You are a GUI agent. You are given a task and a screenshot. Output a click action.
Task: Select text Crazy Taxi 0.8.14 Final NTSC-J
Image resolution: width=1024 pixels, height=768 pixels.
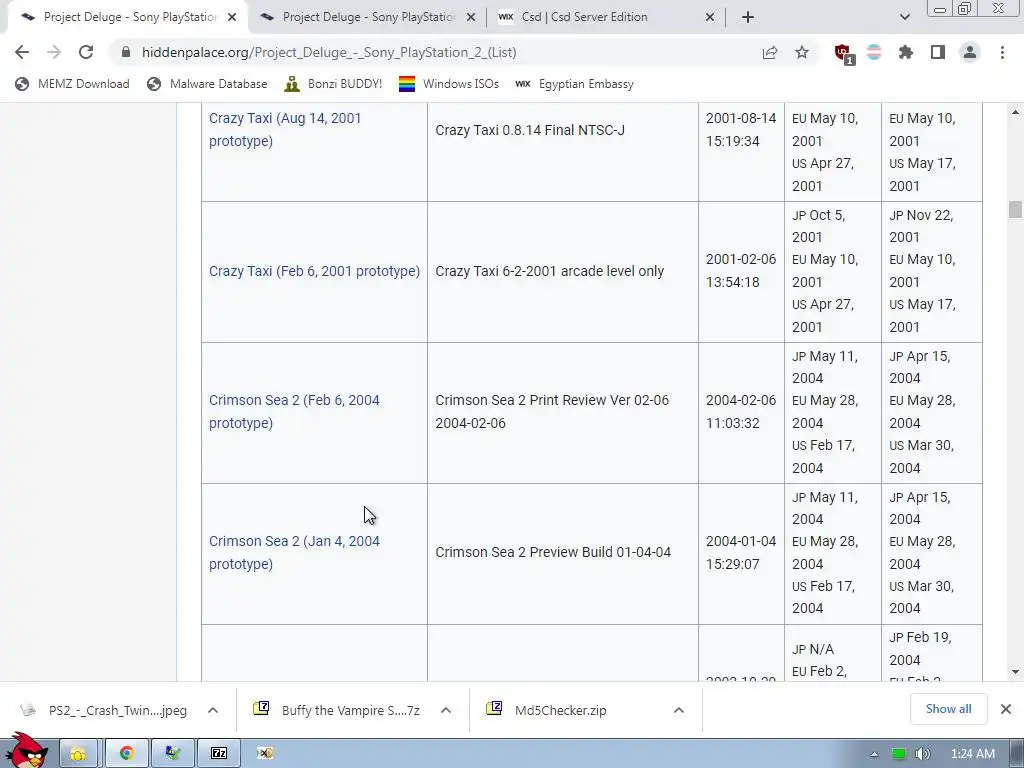point(530,130)
